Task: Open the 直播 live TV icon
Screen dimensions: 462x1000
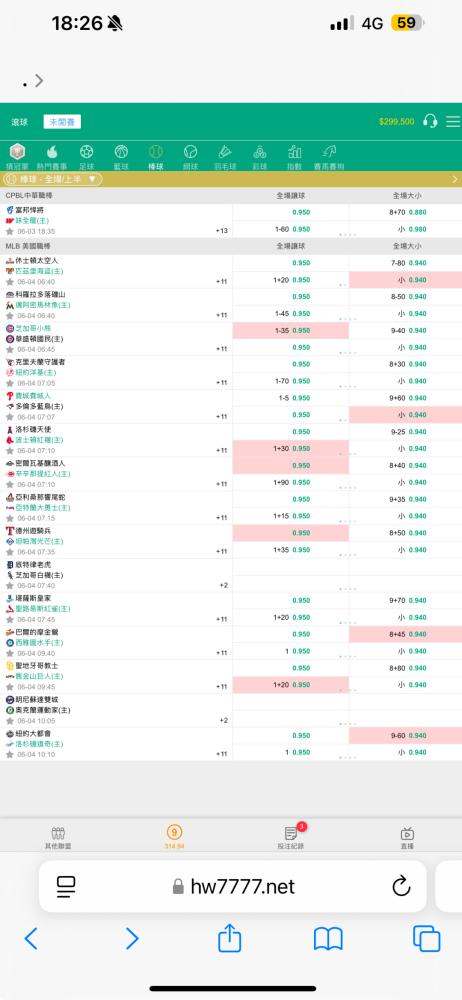Action: click(407, 834)
